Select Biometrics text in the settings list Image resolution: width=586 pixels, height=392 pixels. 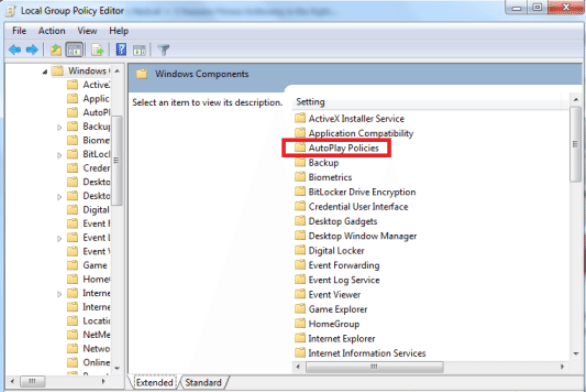[x=330, y=177]
